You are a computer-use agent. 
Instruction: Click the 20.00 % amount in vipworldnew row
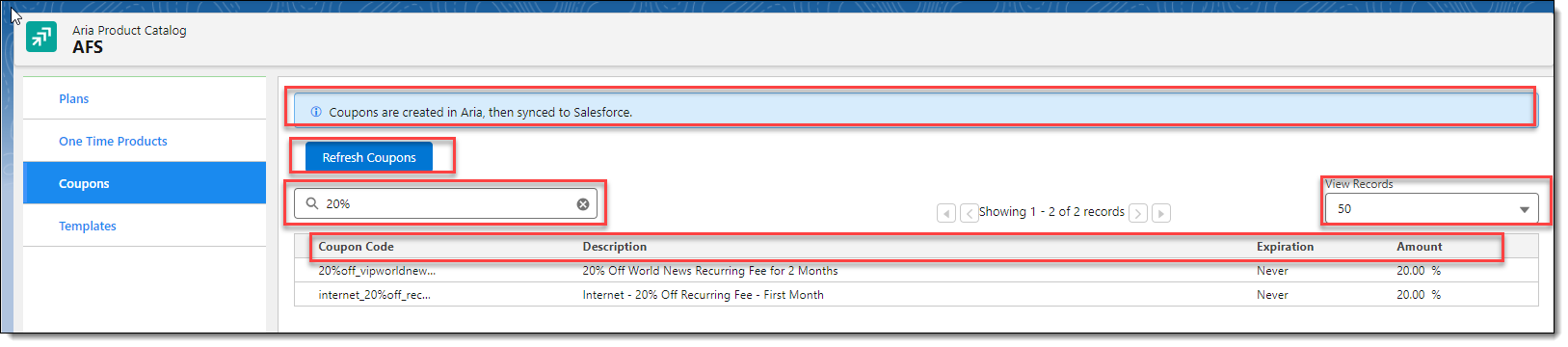click(1419, 271)
